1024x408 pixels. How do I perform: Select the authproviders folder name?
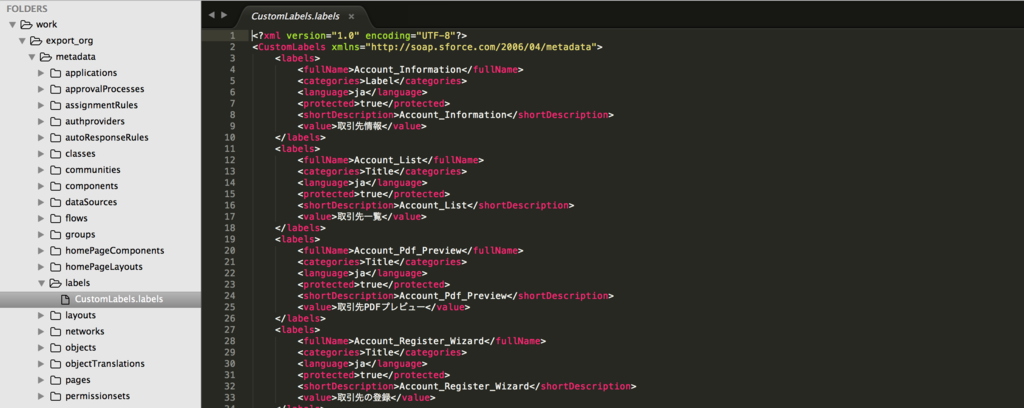(95, 121)
